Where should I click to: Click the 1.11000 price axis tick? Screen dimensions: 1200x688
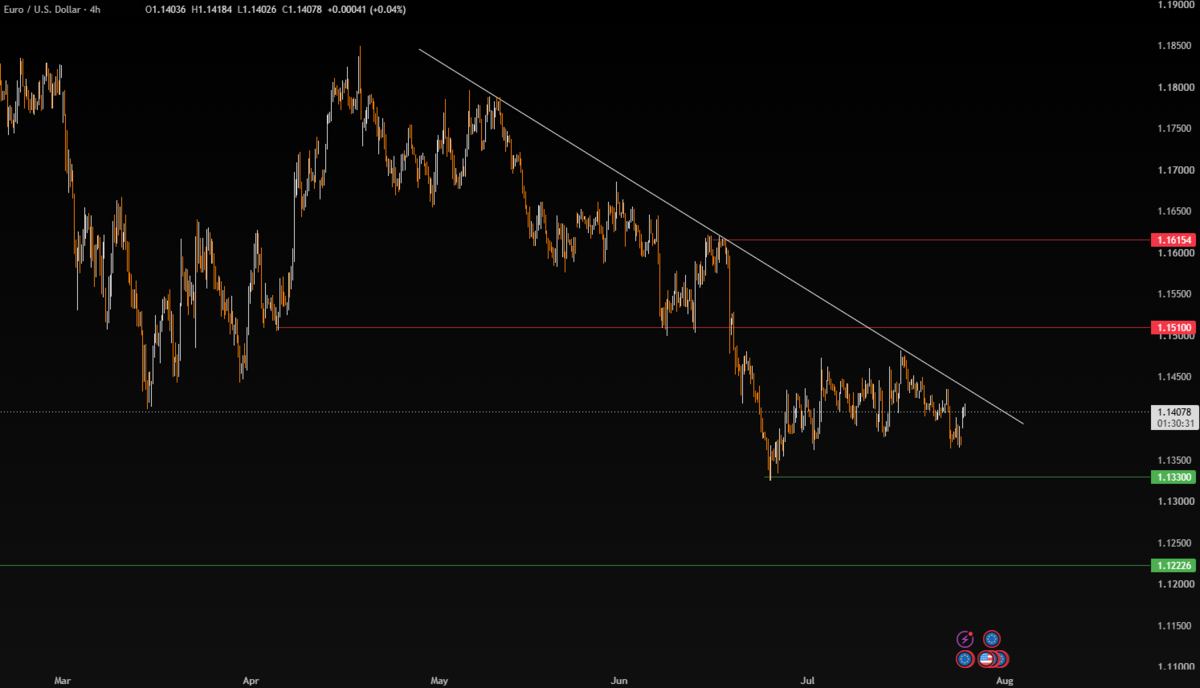point(1172,667)
